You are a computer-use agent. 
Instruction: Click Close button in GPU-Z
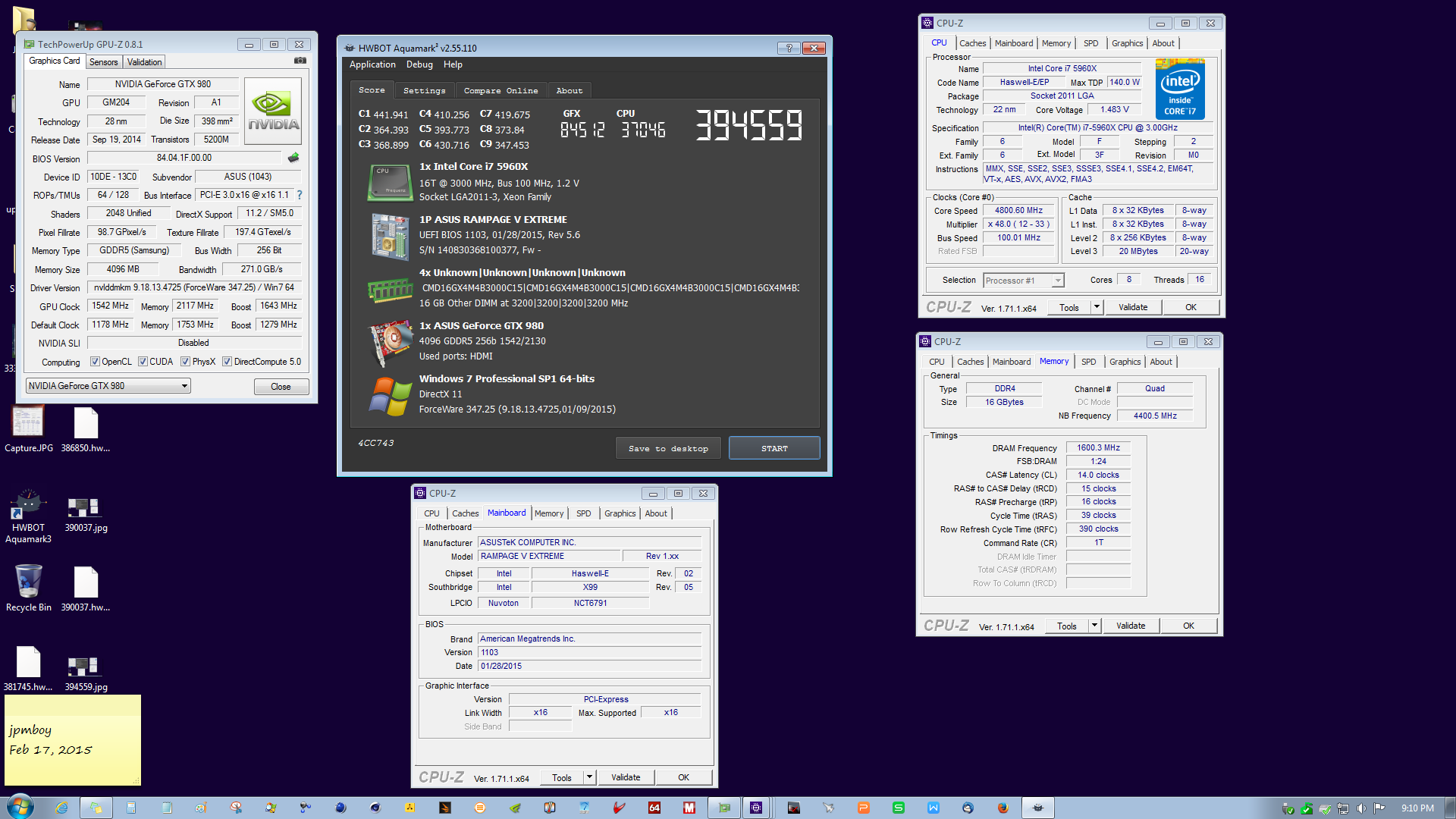(281, 387)
